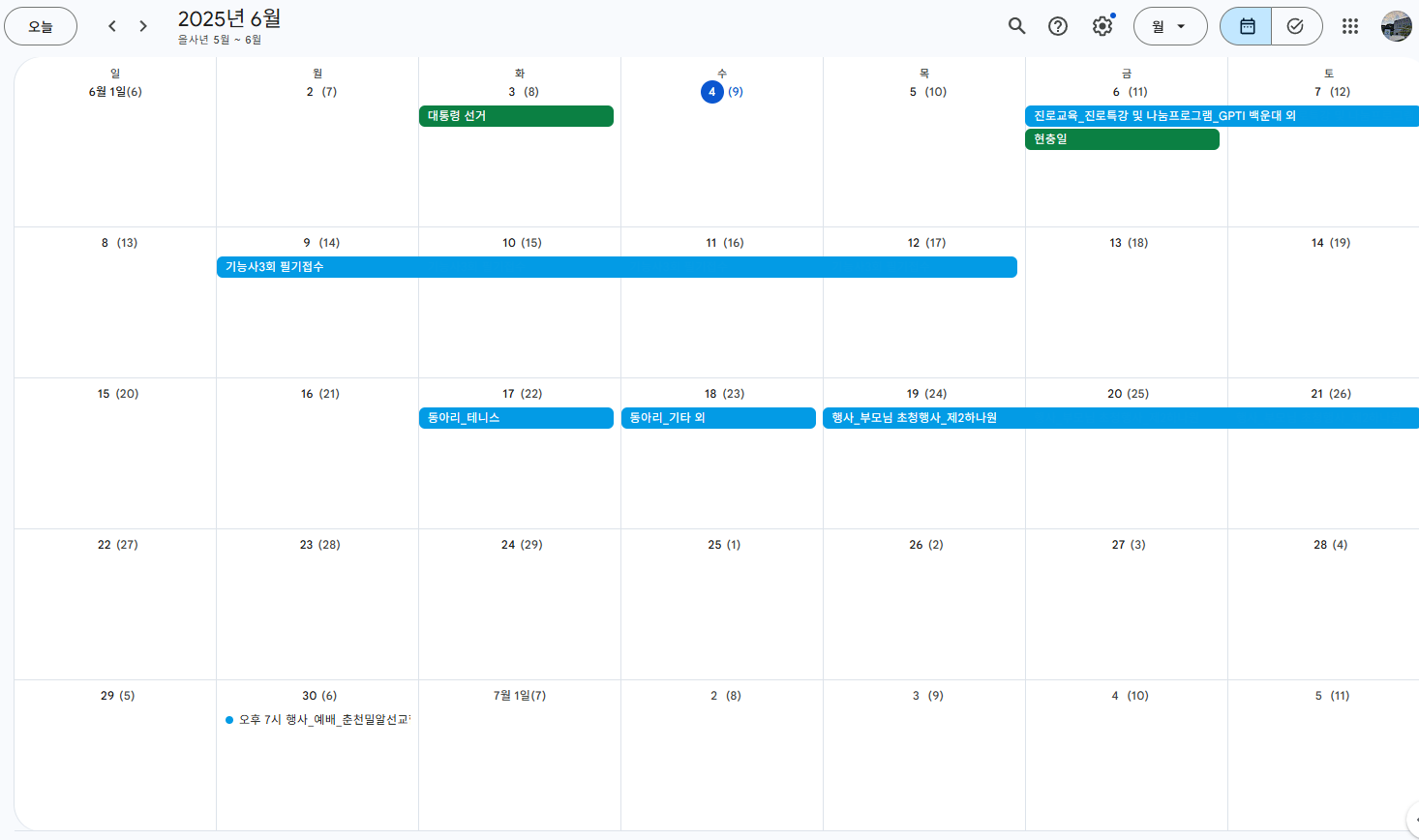
Task: Open the 동아리_테니스 event
Action: tap(516, 418)
